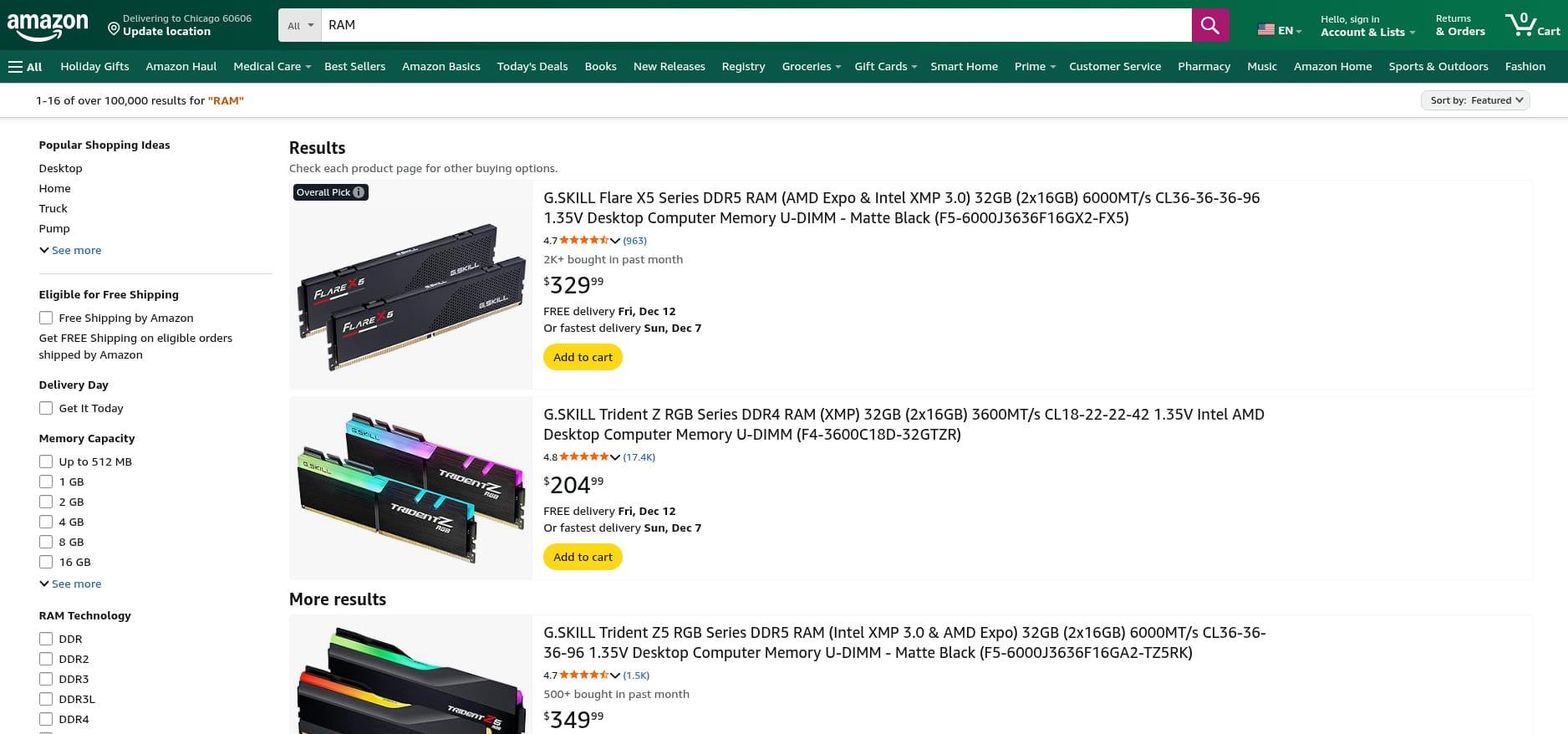
Task: Open the Sort by Featured dropdown
Action: (1474, 99)
